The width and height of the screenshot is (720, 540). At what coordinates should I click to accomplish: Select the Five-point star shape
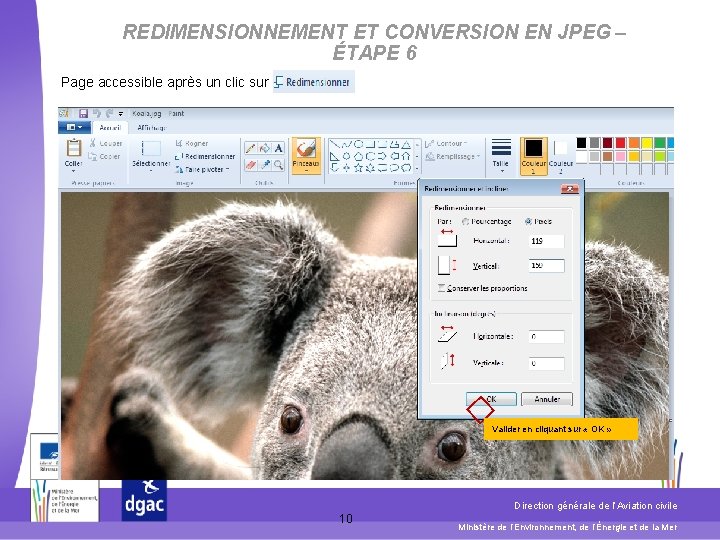[359, 168]
